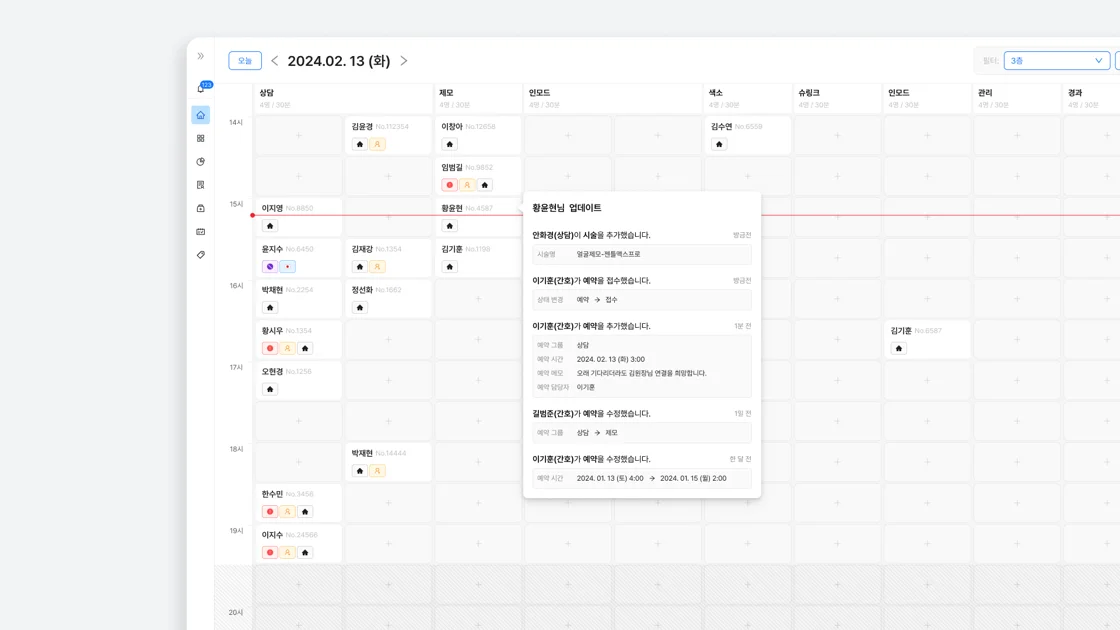Screen dimensions: 1120x630
Task: Select the 슈링크 column header
Action: coord(810,93)
